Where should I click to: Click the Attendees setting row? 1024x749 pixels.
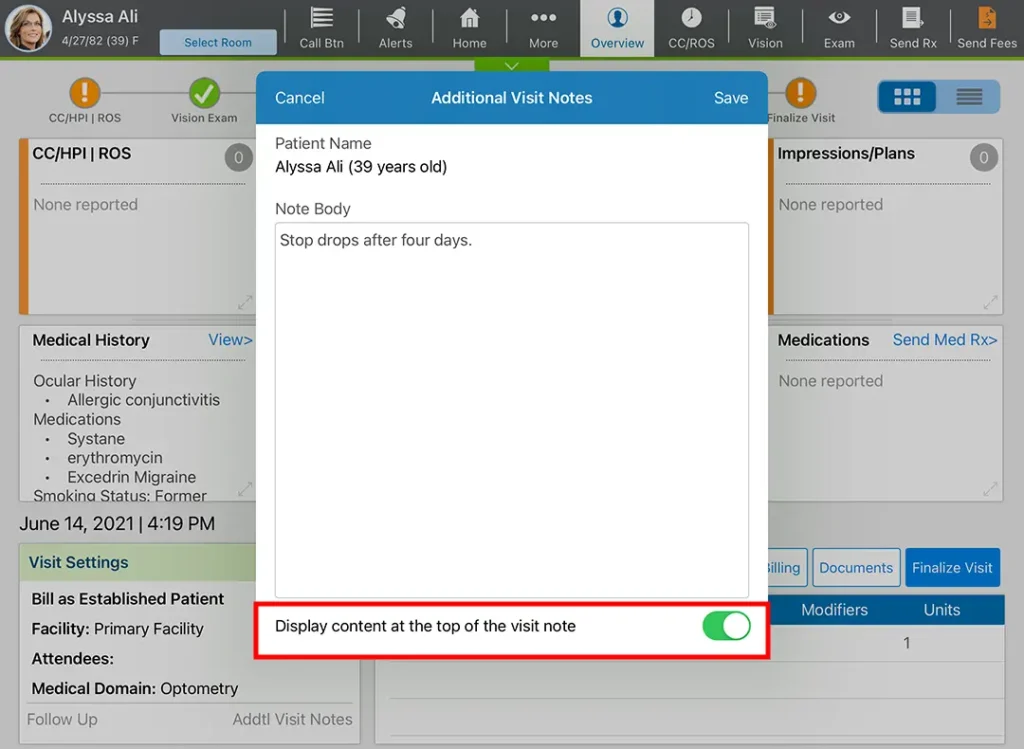coord(72,659)
